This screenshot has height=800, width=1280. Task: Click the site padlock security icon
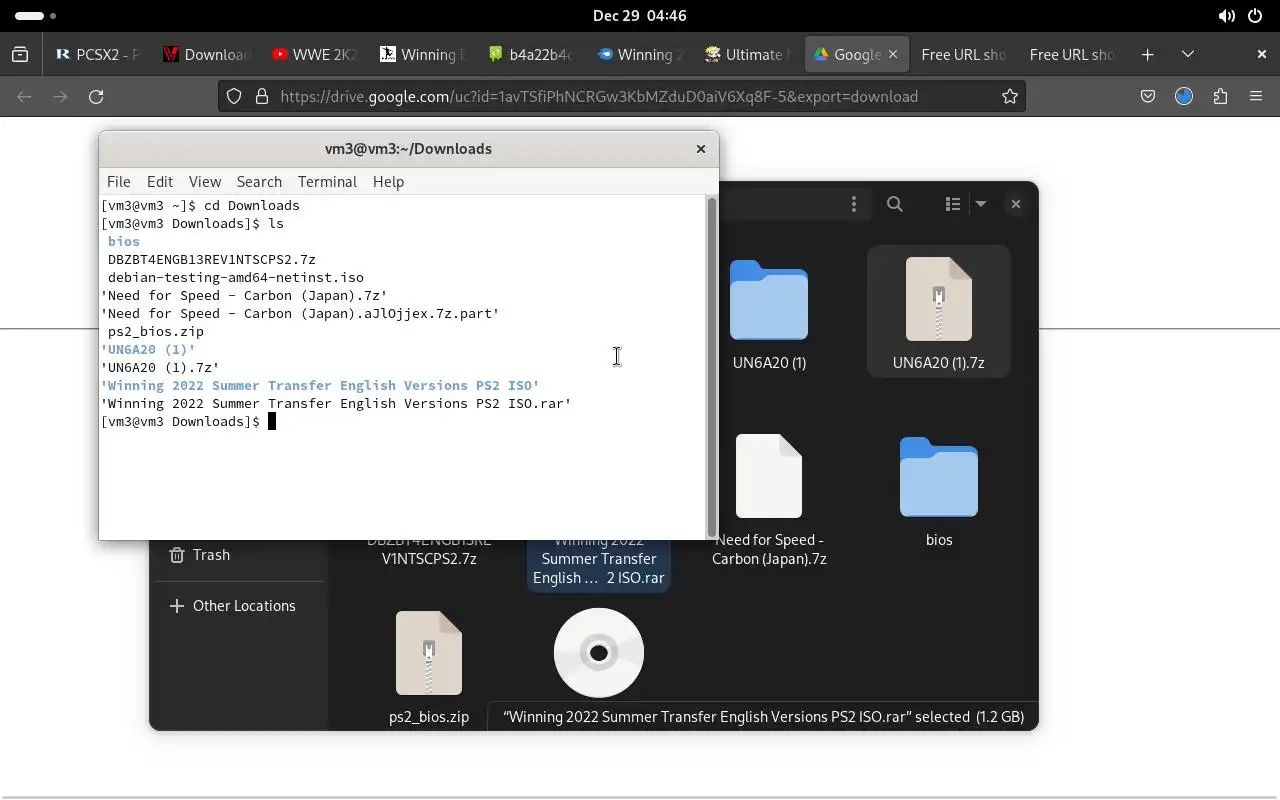click(262, 96)
